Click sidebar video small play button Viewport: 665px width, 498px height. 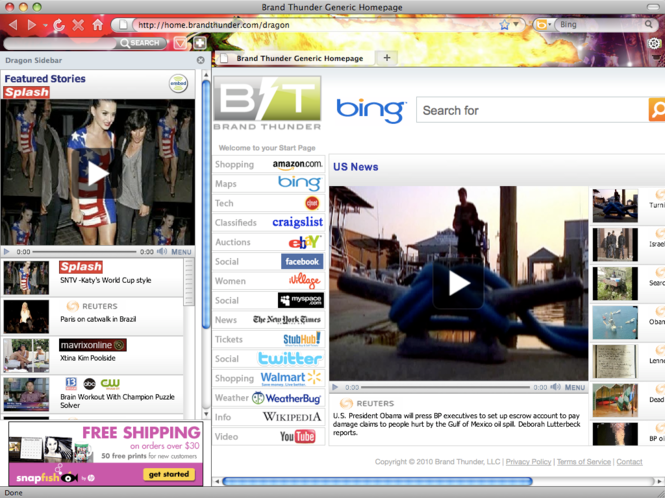coord(6,252)
